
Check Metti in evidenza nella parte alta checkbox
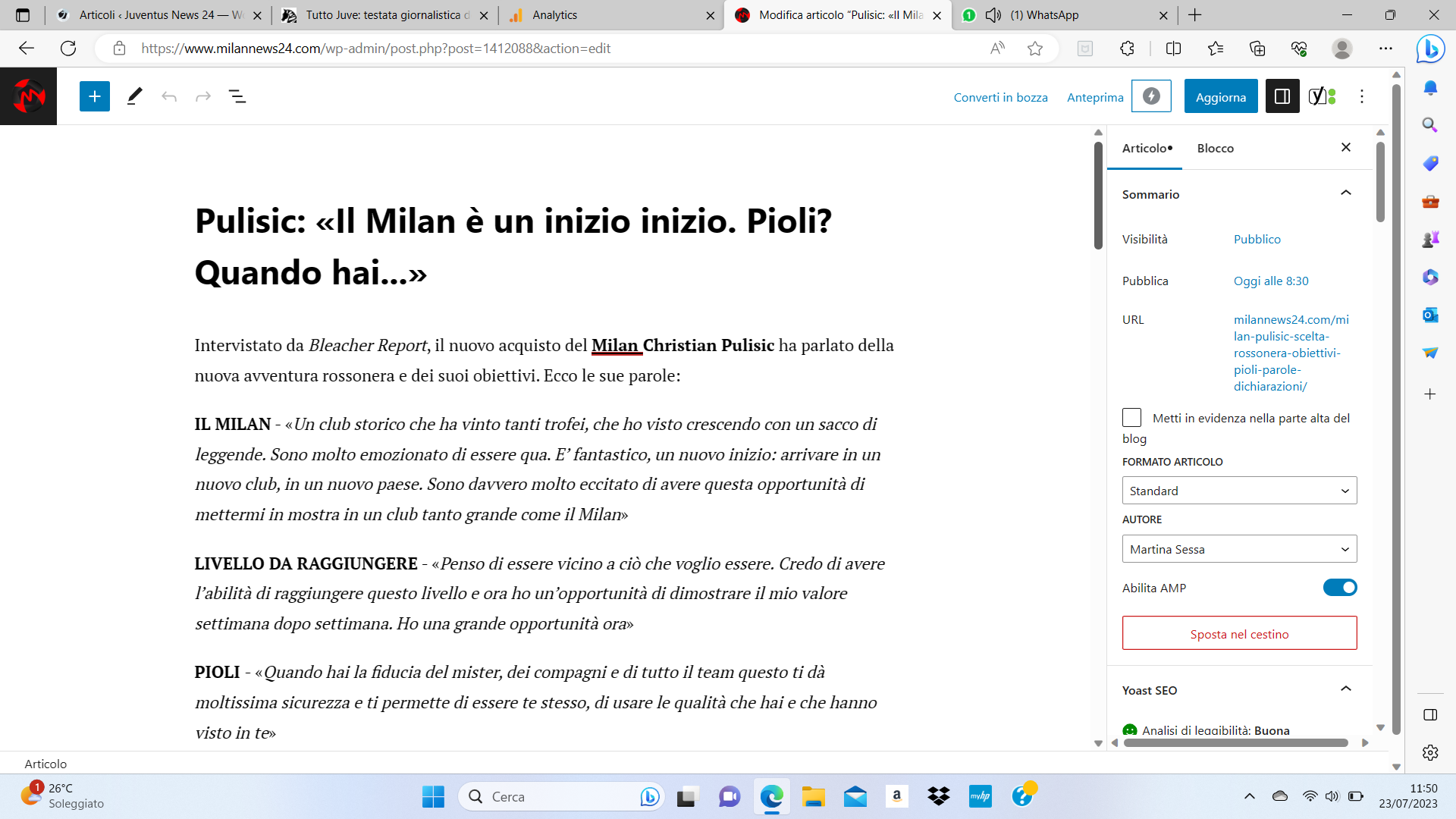(1131, 418)
